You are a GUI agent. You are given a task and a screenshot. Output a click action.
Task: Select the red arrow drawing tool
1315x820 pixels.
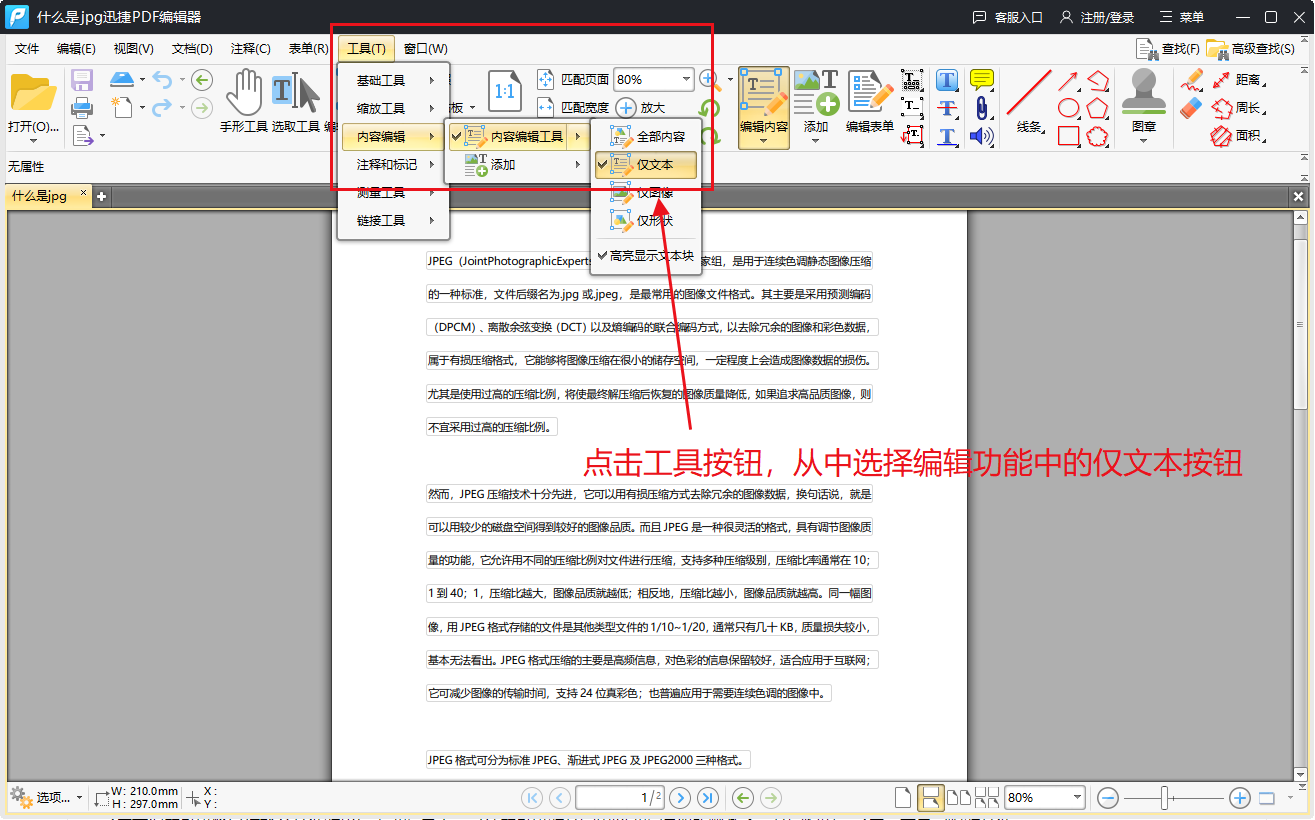point(1068,80)
